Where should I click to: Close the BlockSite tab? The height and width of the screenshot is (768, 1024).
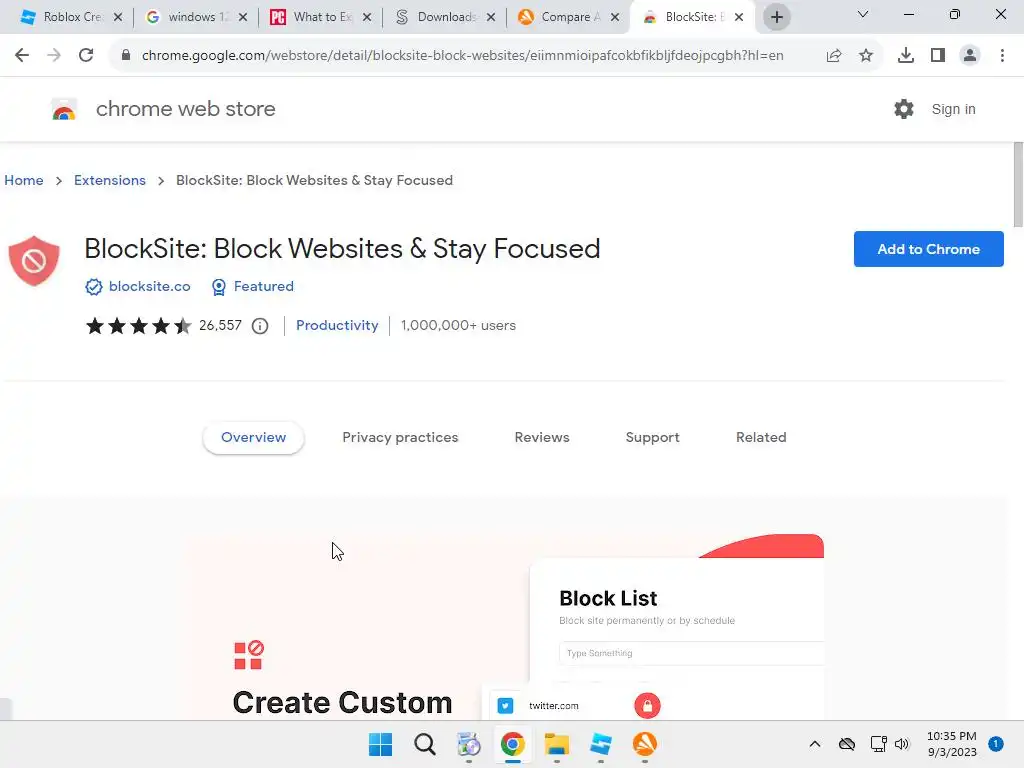click(x=739, y=17)
